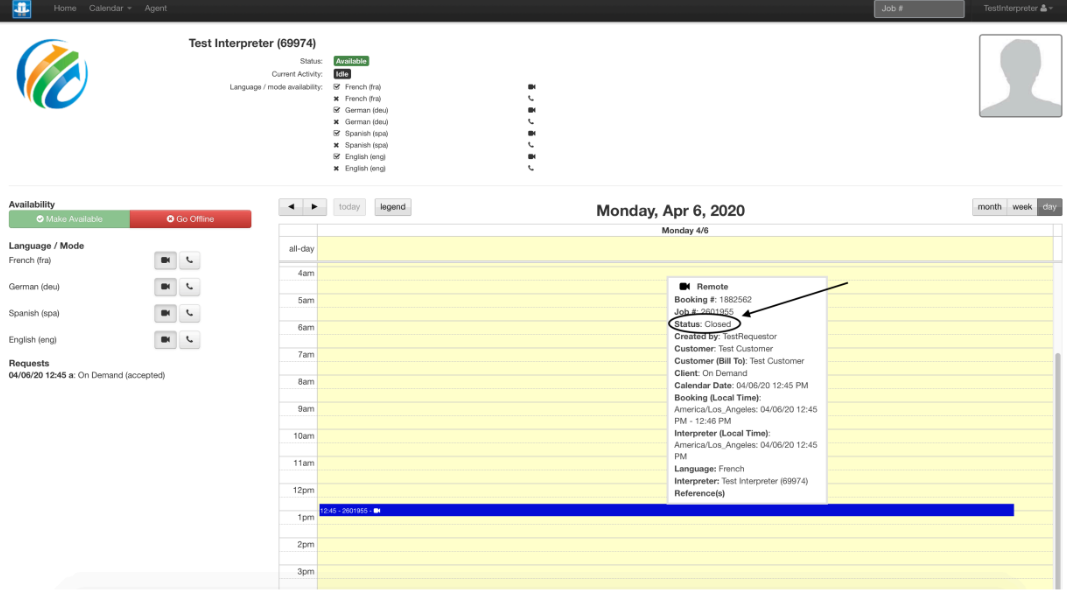The height and width of the screenshot is (591, 1067).
Task: Go to previous day with left arrow
Action: pos(291,207)
